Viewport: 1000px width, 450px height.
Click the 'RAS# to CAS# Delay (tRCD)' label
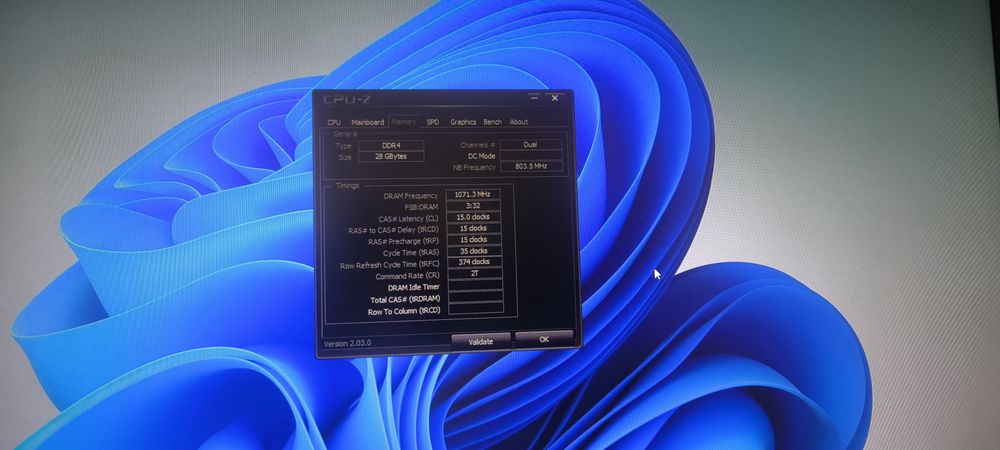(395, 230)
